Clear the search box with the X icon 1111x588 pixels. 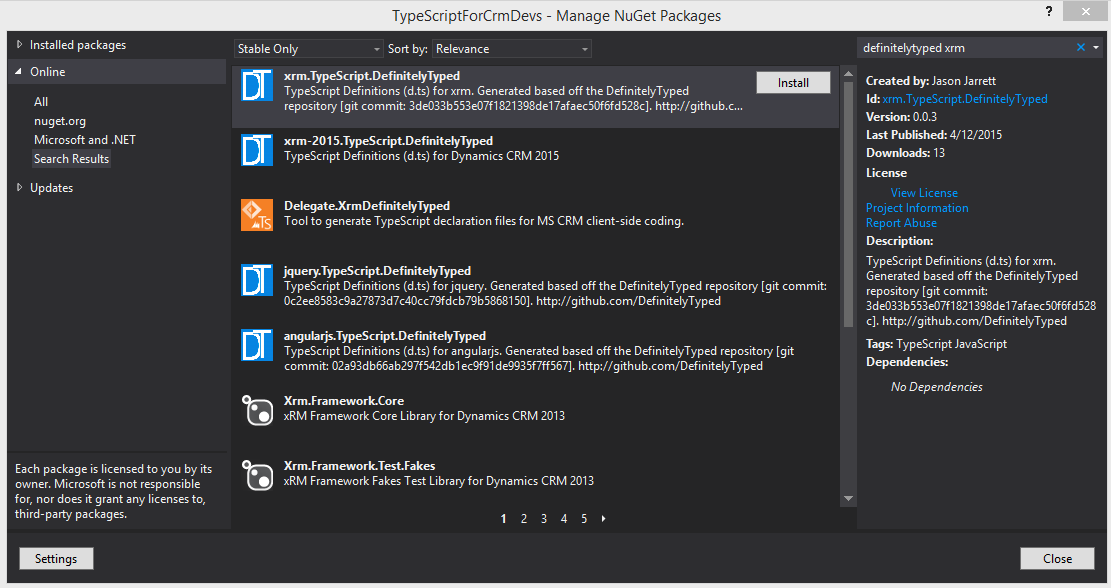[1081, 47]
